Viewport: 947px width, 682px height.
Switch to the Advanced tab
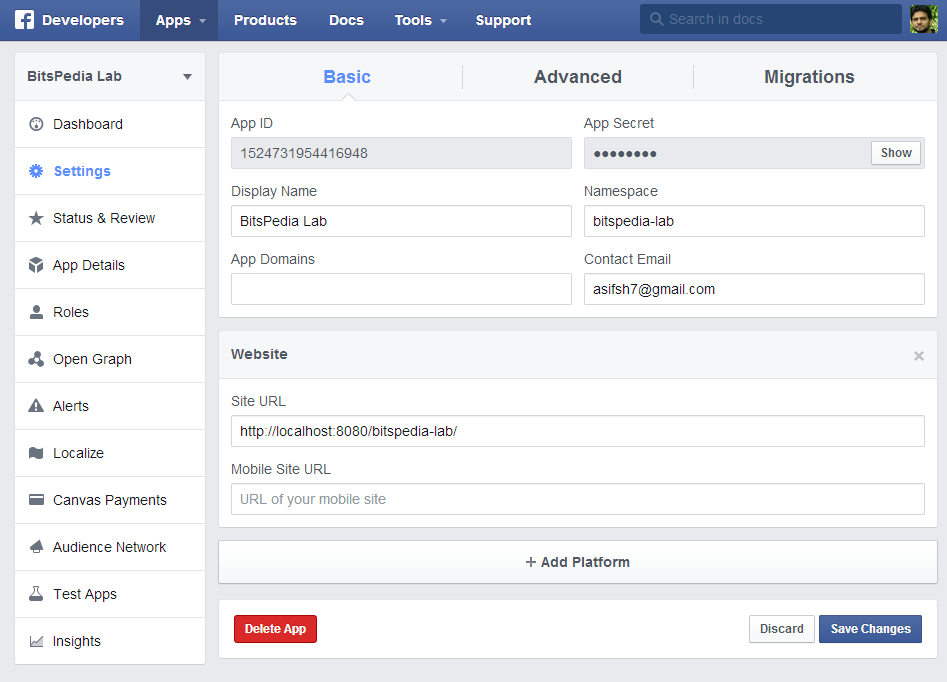[x=577, y=76]
